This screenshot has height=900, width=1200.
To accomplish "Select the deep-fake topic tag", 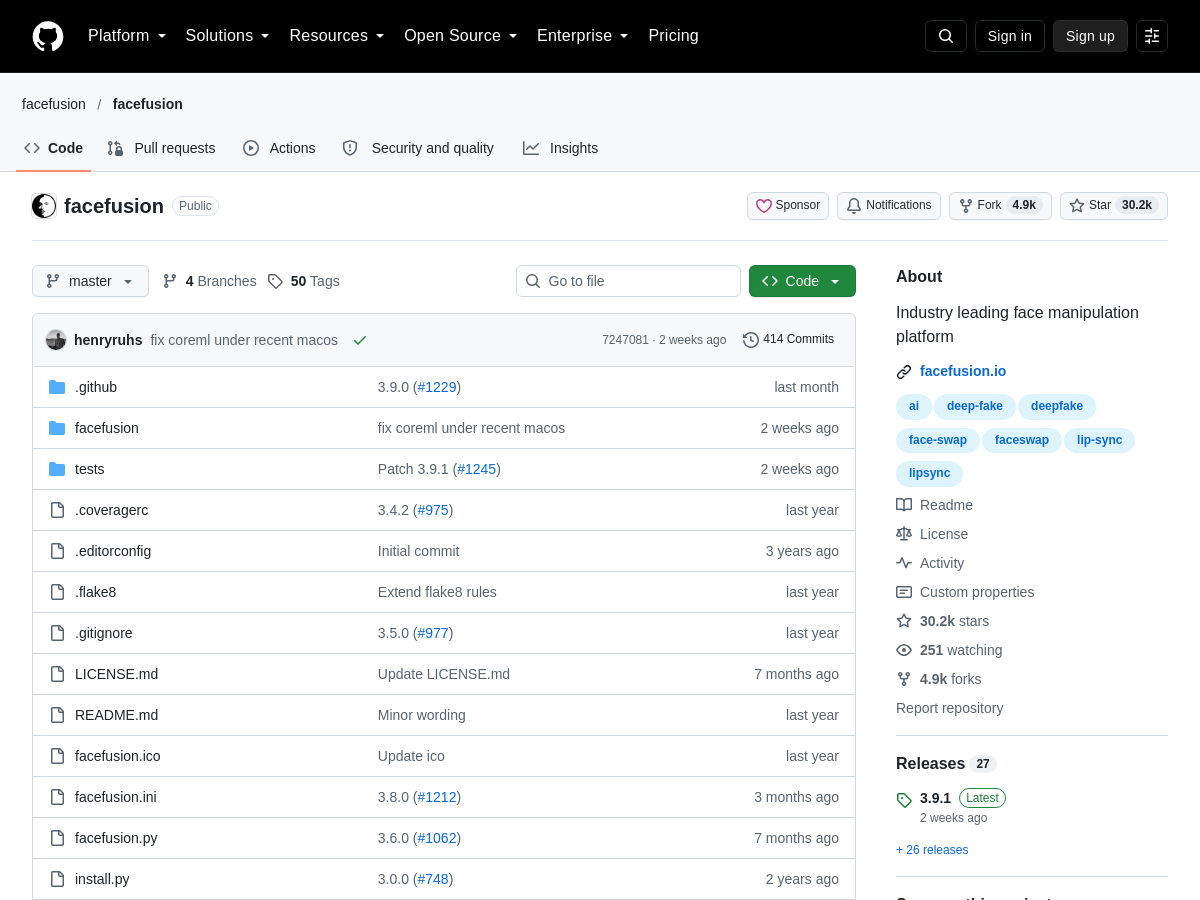I will (x=975, y=406).
